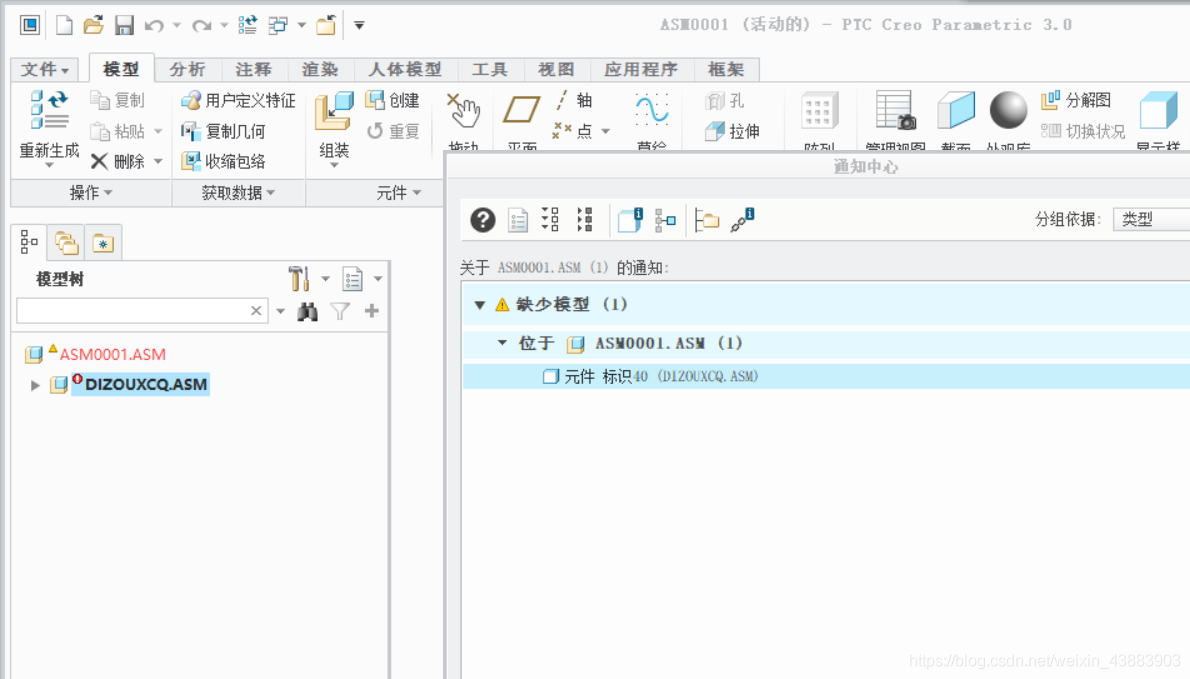Open the Operations (操作) group dropdown
This screenshot has height=679, width=1190.
(x=91, y=193)
